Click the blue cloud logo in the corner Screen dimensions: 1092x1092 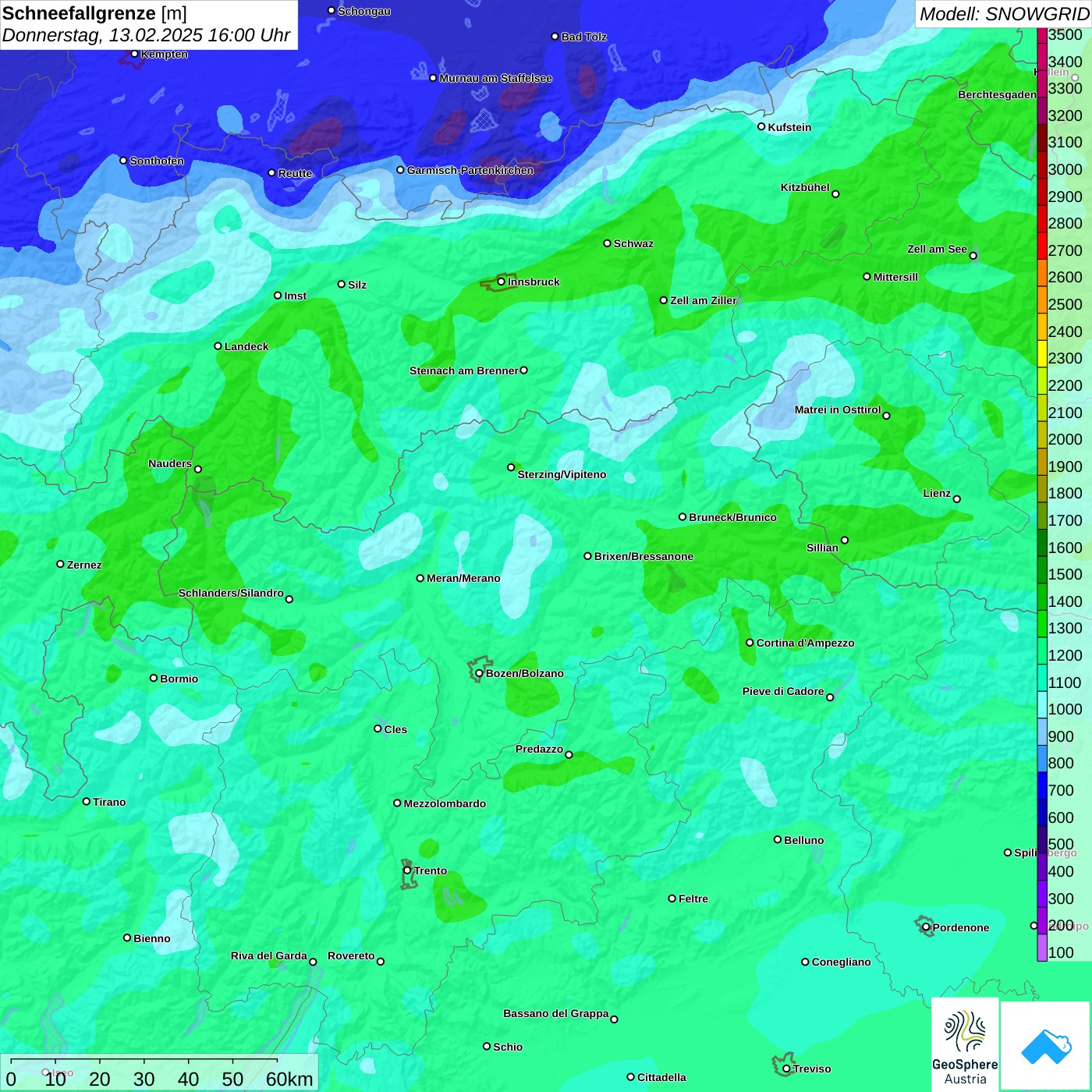pyautogui.click(x=1046, y=1046)
